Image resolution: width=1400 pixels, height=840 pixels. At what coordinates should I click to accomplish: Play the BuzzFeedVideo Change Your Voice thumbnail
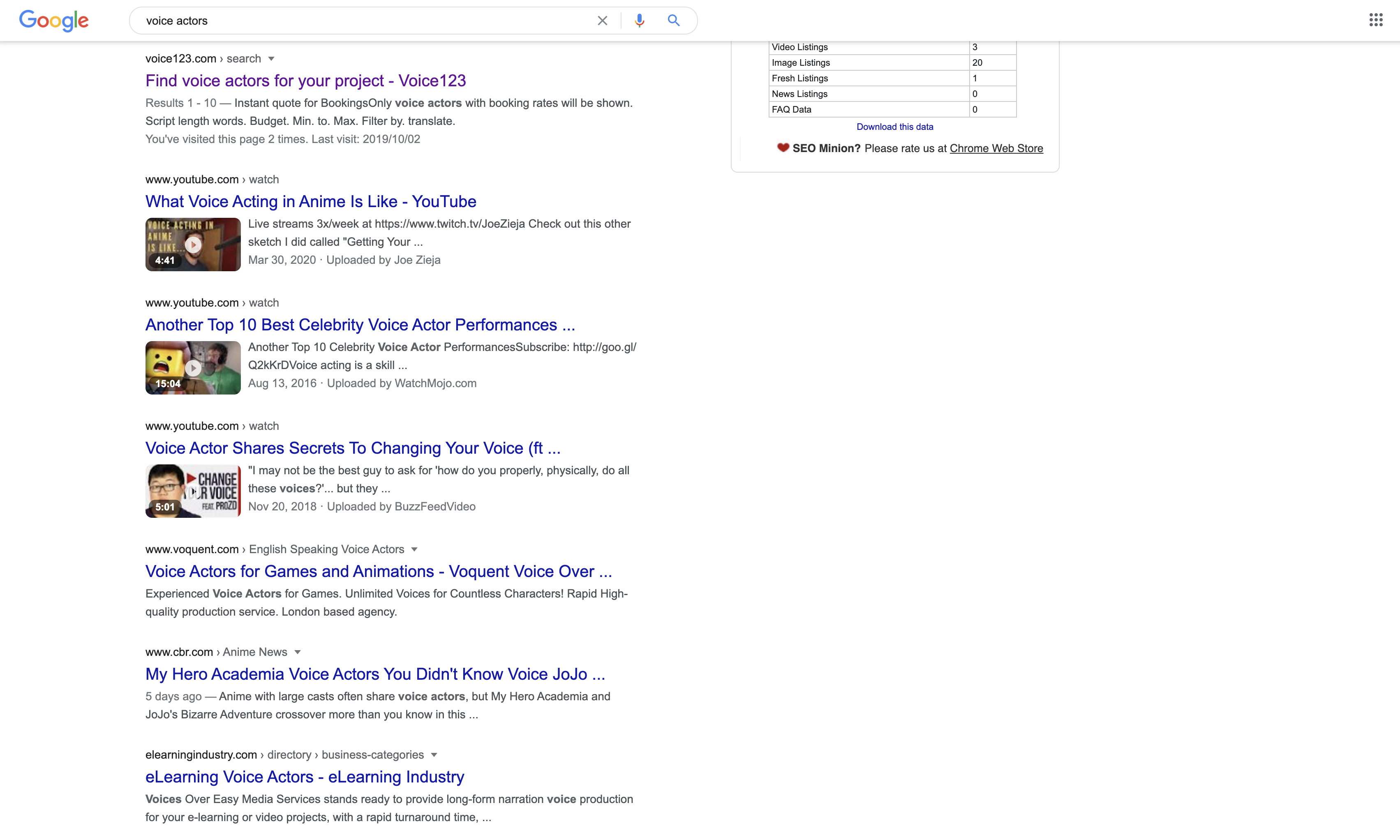click(x=193, y=492)
